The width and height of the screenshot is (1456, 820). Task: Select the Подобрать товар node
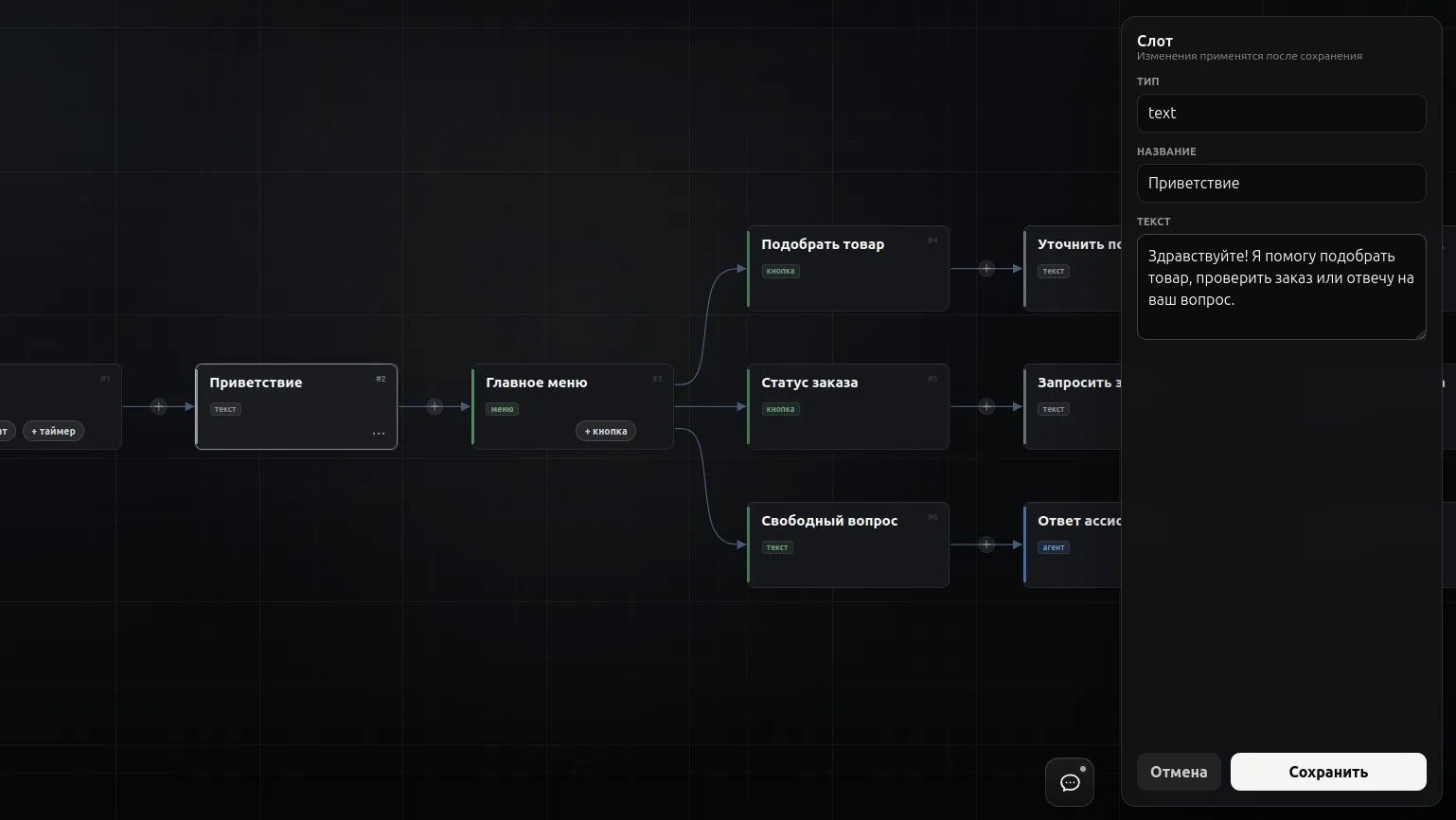[x=848, y=268]
